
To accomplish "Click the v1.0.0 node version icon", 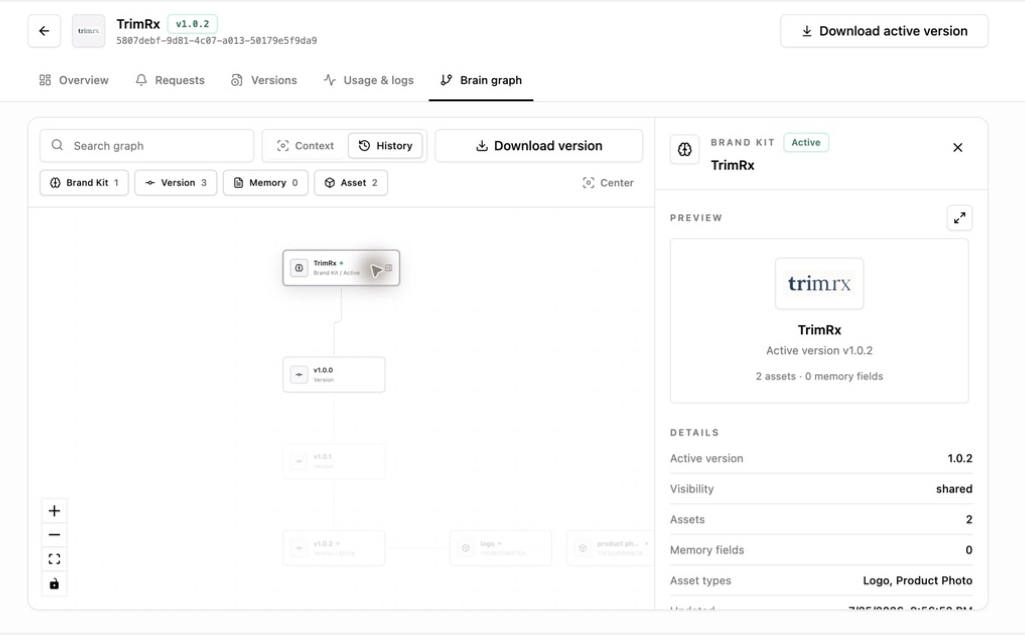I will point(299,375).
